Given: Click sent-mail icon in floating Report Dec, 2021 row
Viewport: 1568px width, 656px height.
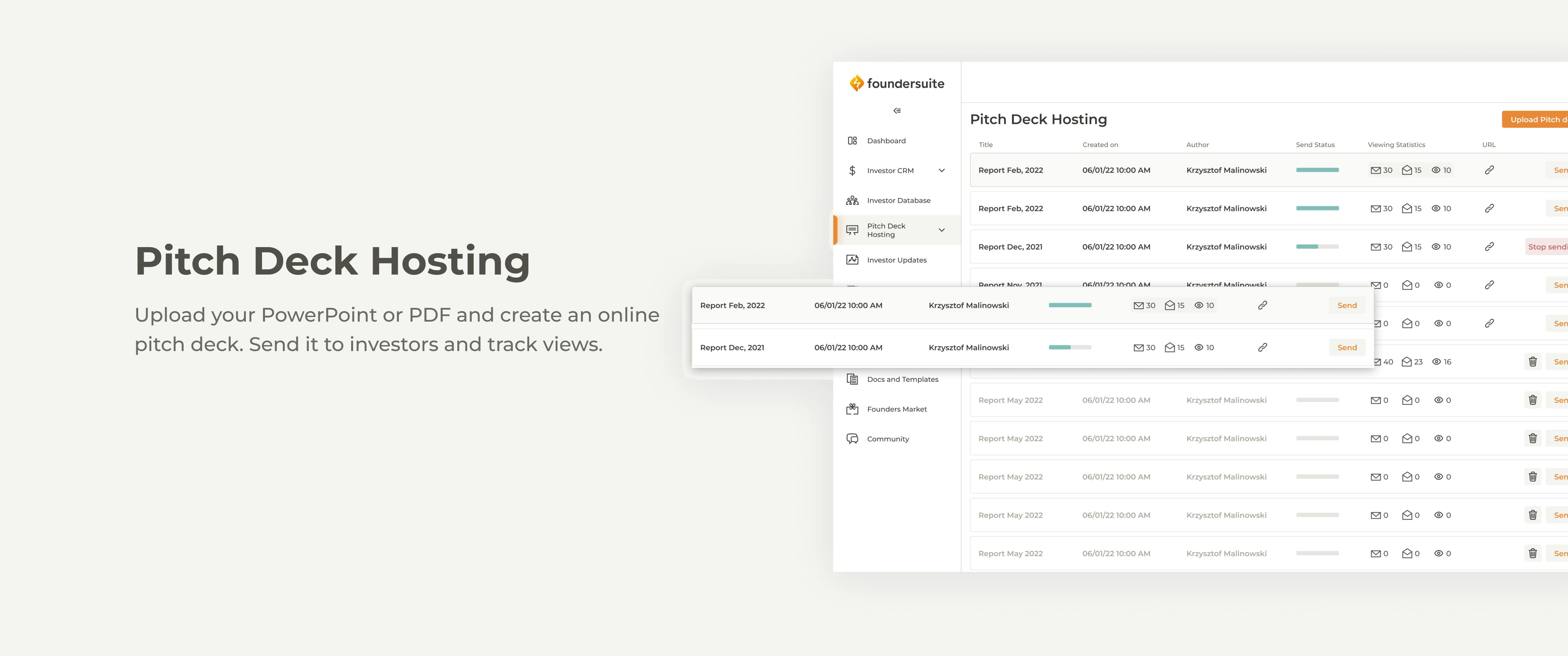Looking at the screenshot, I should point(1138,348).
